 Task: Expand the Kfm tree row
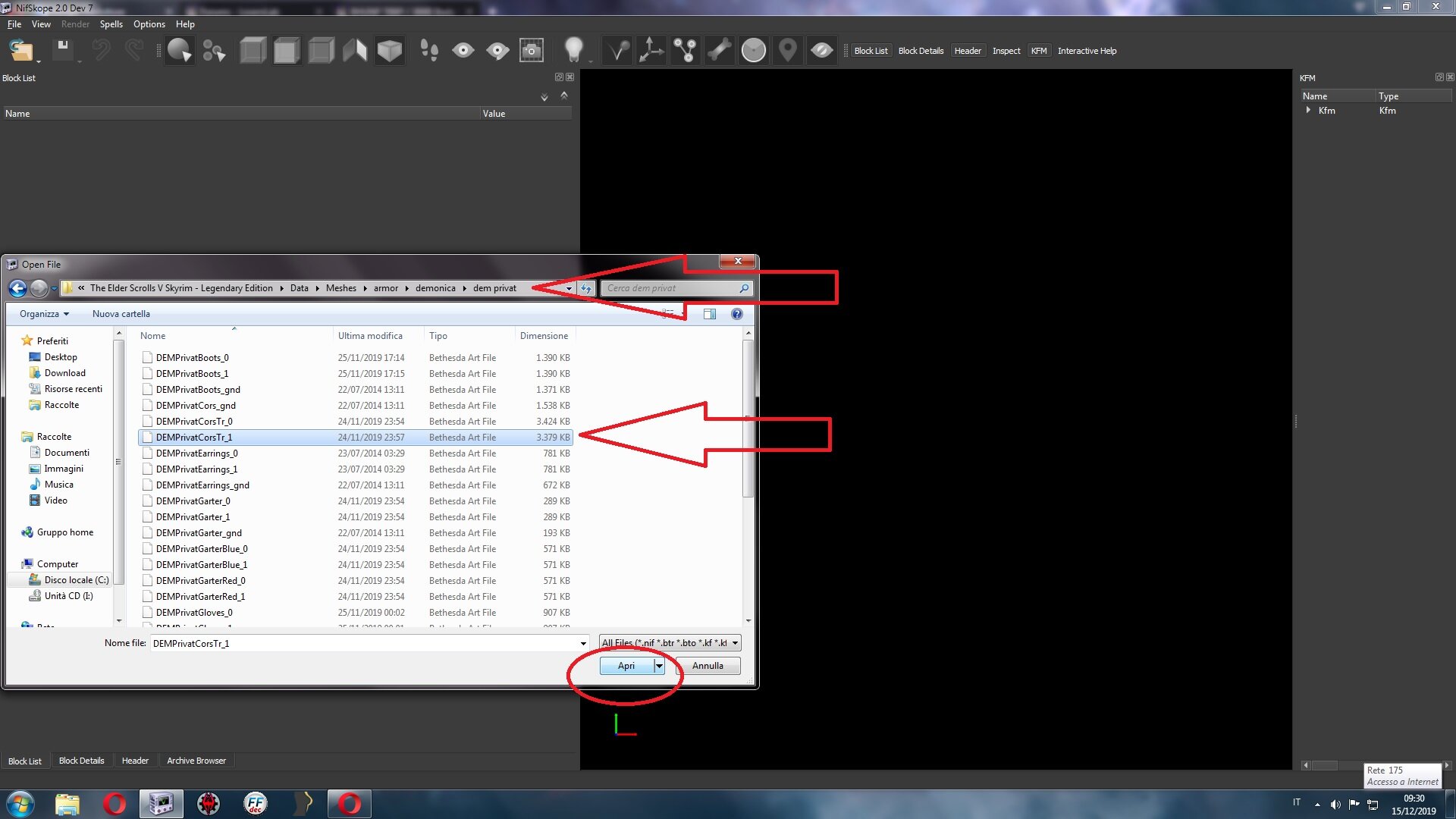(x=1308, y=111)
